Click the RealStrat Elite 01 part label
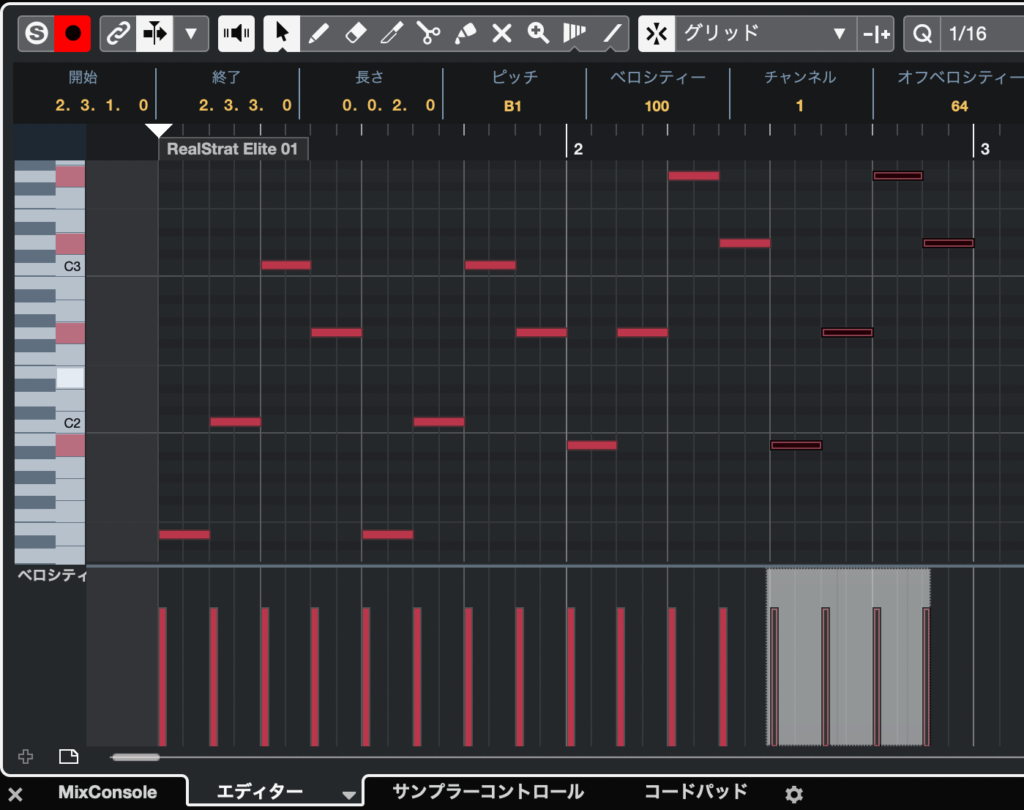The width and height of the screenshot is (1024, 810). (233, 149)
